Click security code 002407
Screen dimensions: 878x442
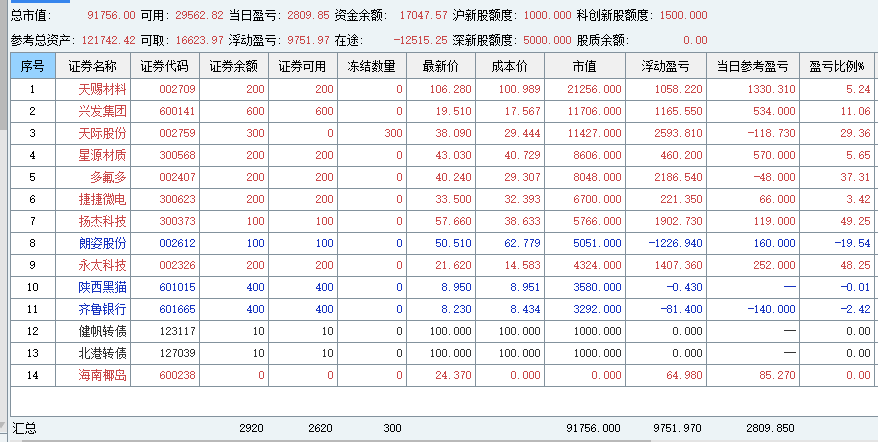tap(178, 178)
